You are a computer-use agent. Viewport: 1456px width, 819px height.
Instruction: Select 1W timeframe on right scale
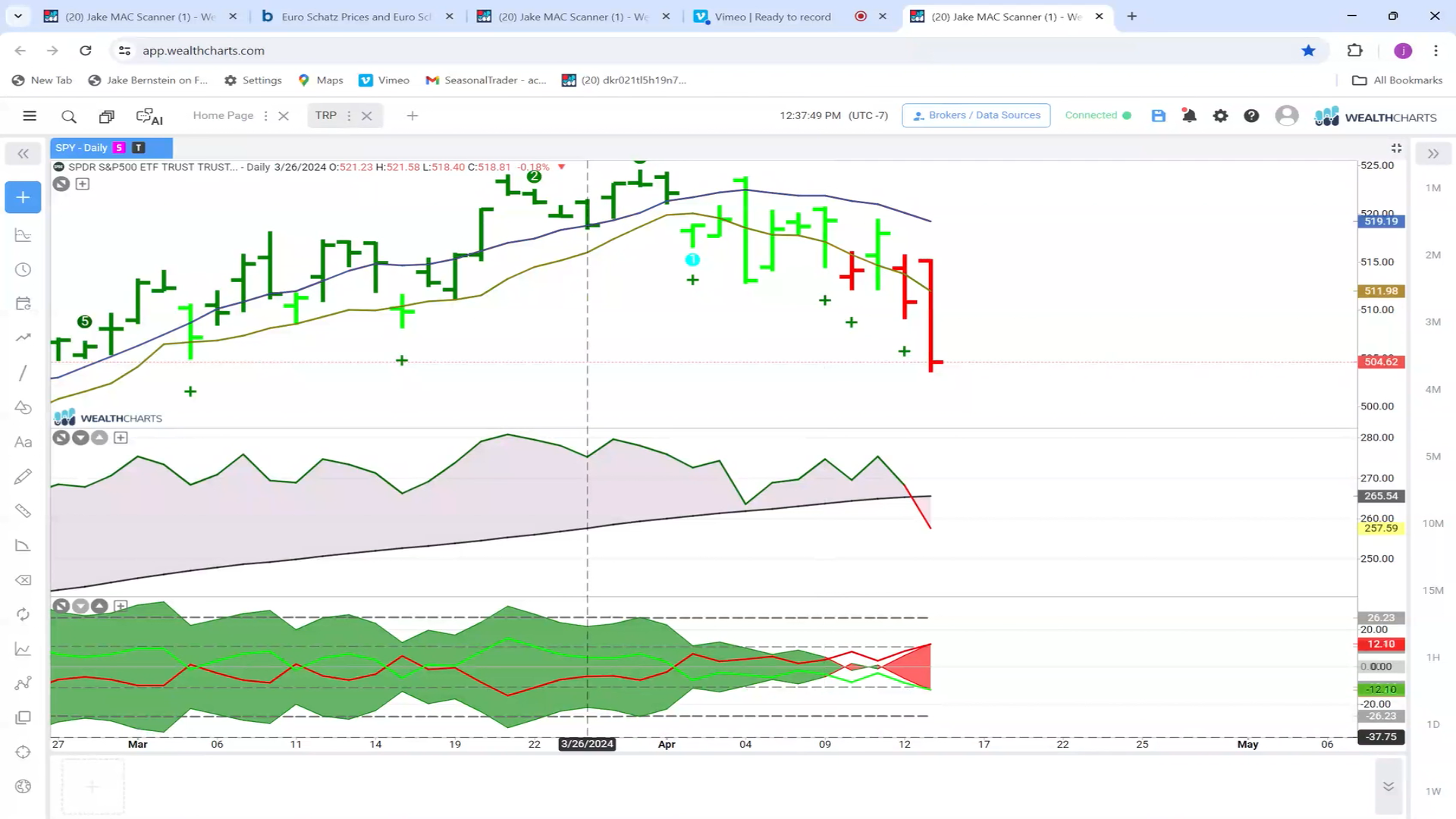point(1432,791)
